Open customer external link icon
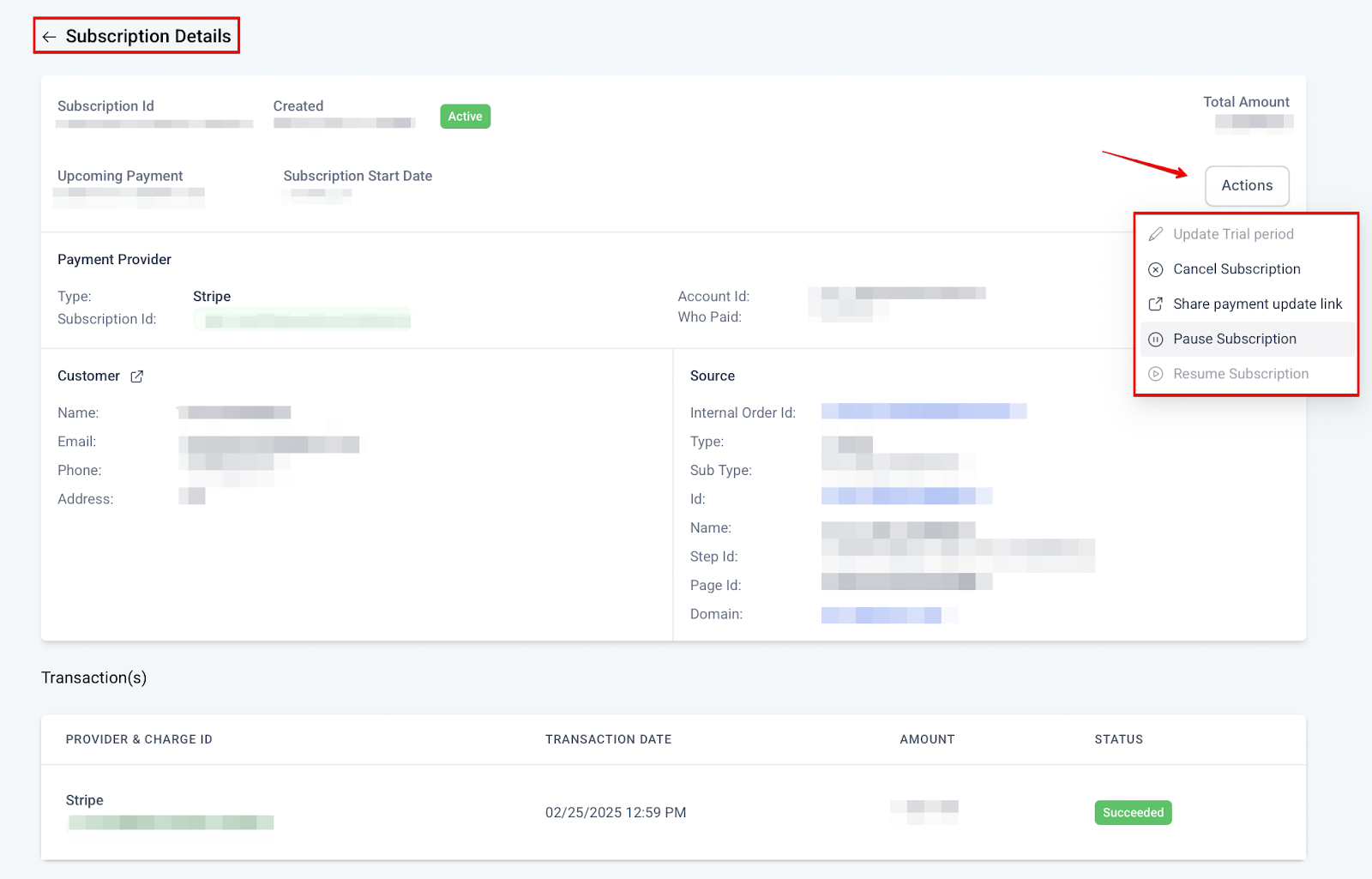Image resolution: width=1372 pixels, height=879 pixels. [x=136, y=376]
